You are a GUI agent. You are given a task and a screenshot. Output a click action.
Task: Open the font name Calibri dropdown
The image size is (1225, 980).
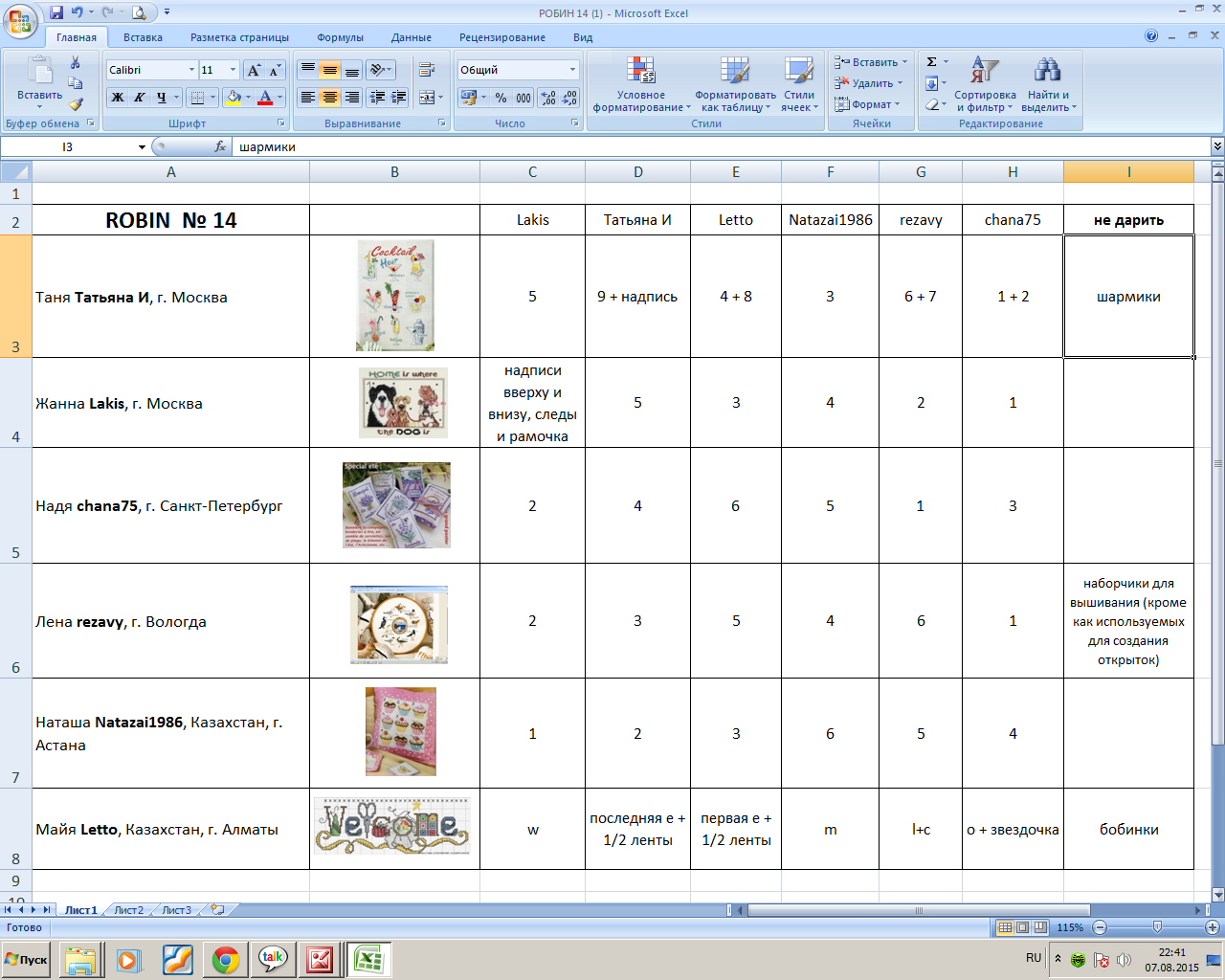191,70
